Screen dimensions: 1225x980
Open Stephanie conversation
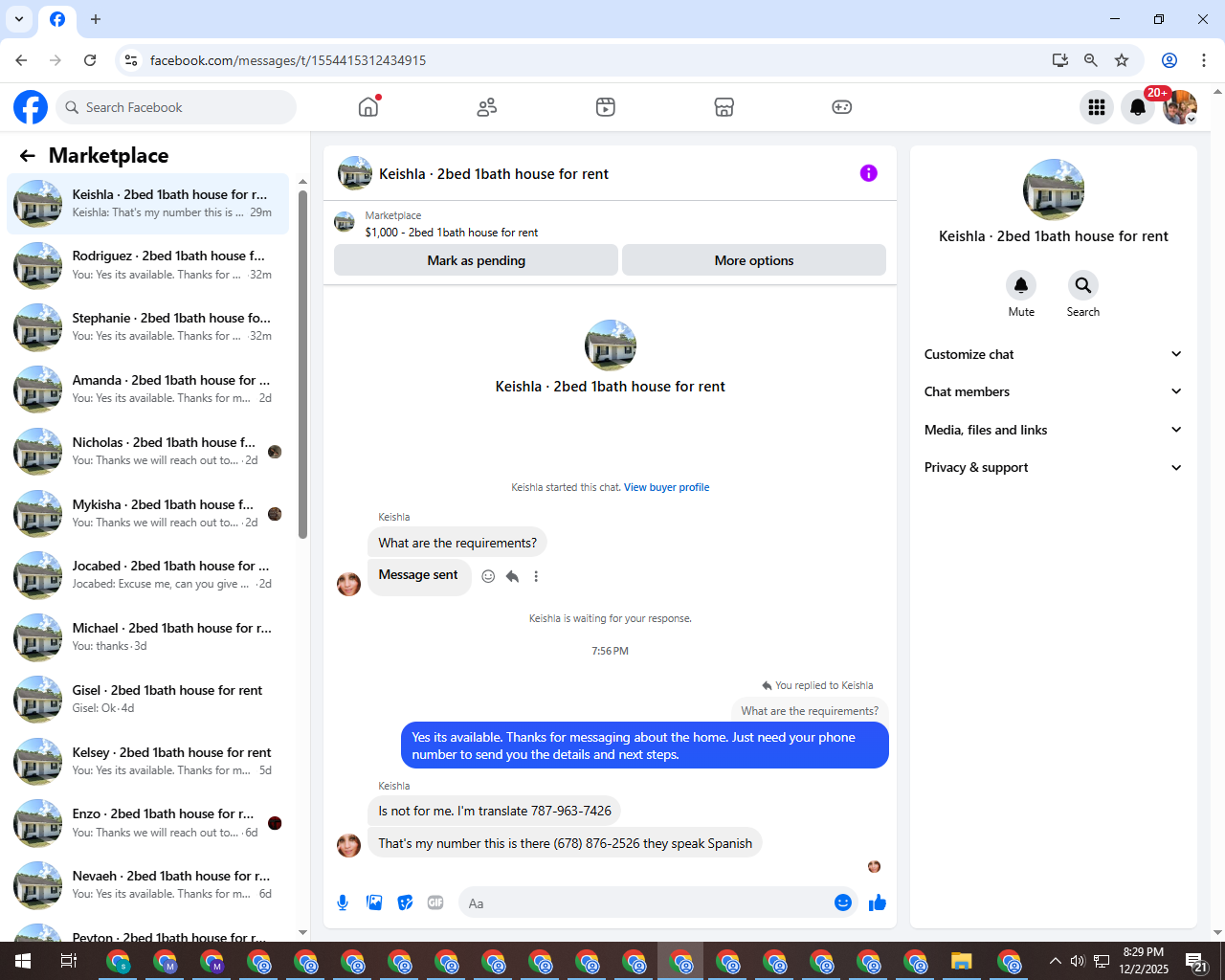[x=147, y=327]
